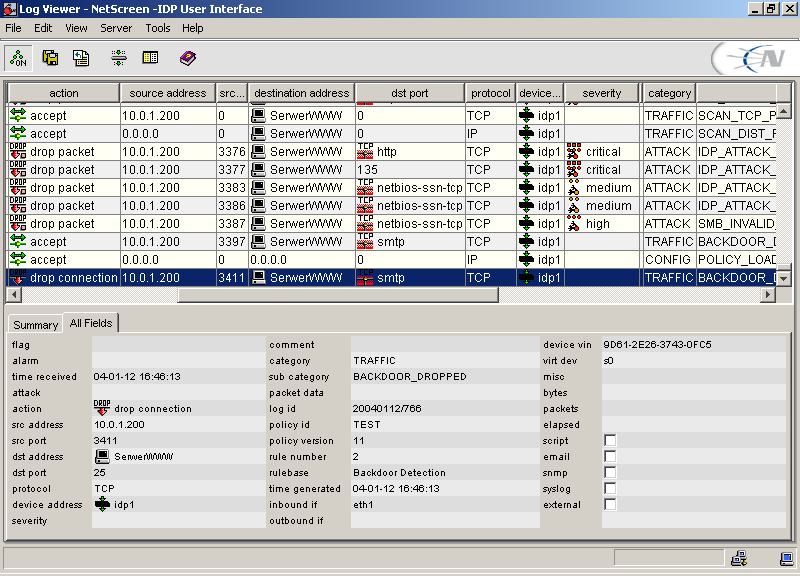The height and width of the screenshot is (576, 800).
Task: Enable the syslog checkbox
Action: 610,488
